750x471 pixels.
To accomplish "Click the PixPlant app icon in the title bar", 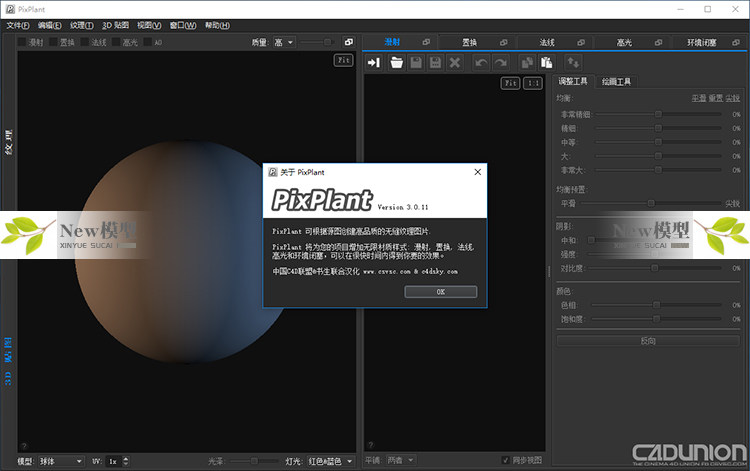I will 10,9.
